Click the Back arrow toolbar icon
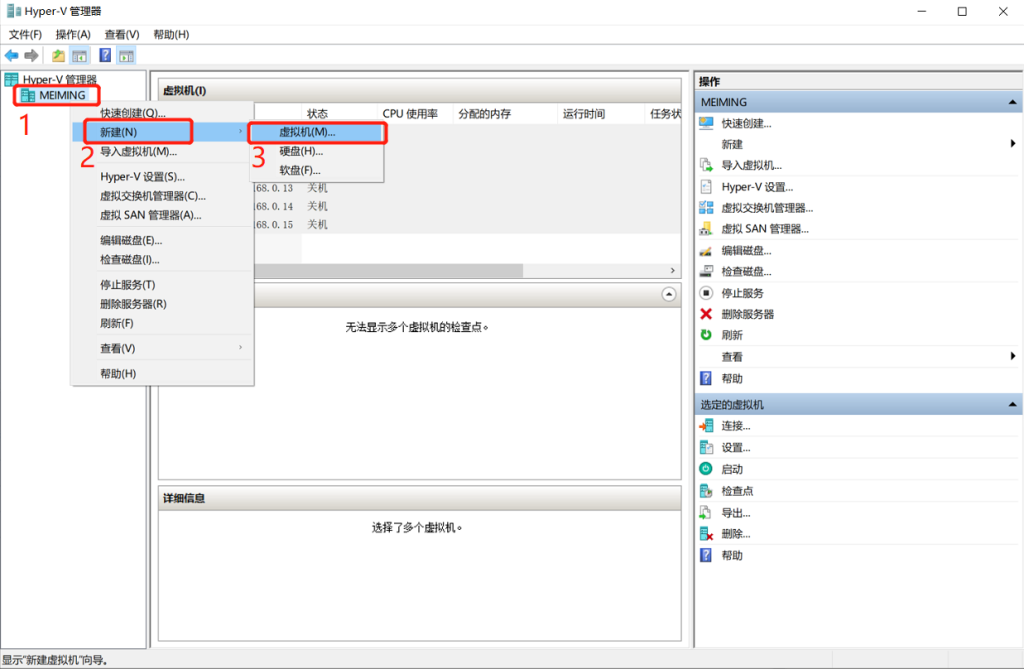 click(x=12, y=56)
